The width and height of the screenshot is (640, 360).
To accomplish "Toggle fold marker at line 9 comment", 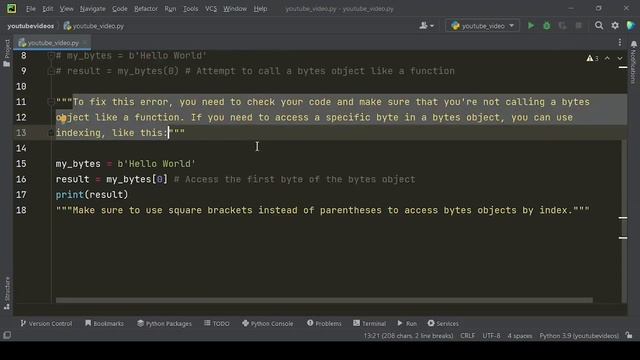I will pos(51,71).
